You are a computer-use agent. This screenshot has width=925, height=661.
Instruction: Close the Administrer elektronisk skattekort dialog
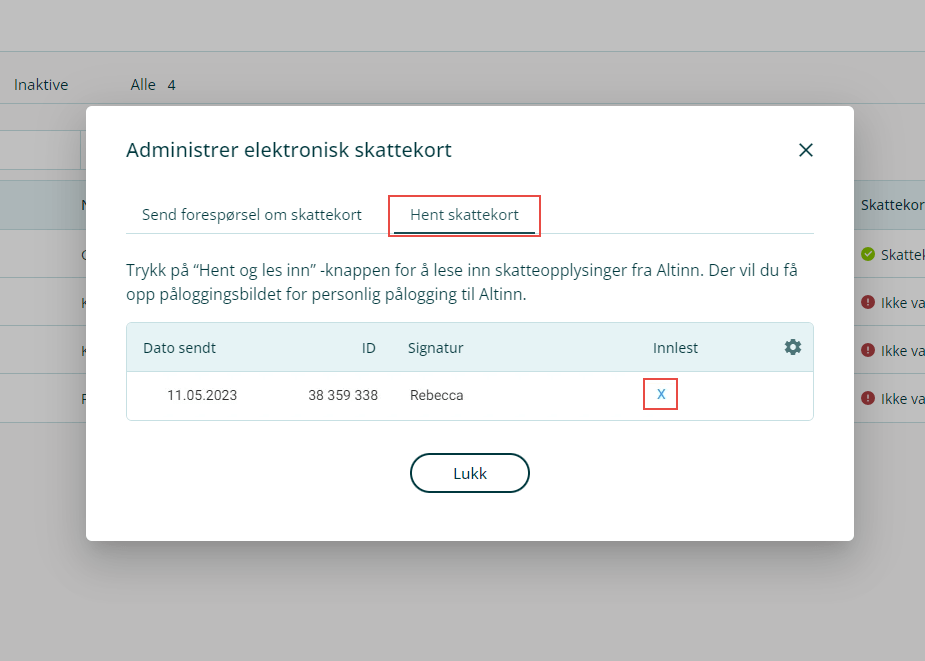click(x=805, y=150)
